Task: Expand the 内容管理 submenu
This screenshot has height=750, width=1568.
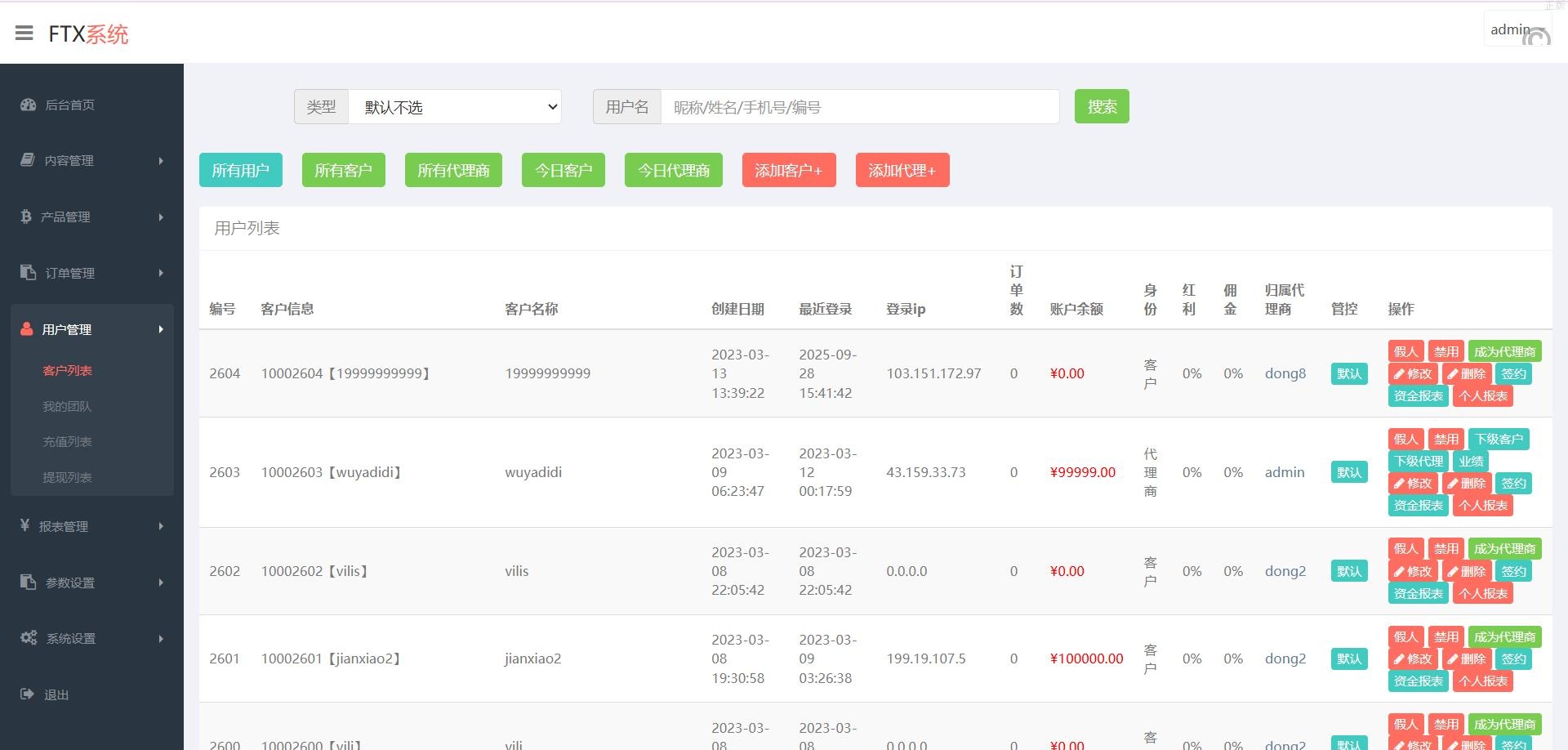Action: (x=69, y=161)
